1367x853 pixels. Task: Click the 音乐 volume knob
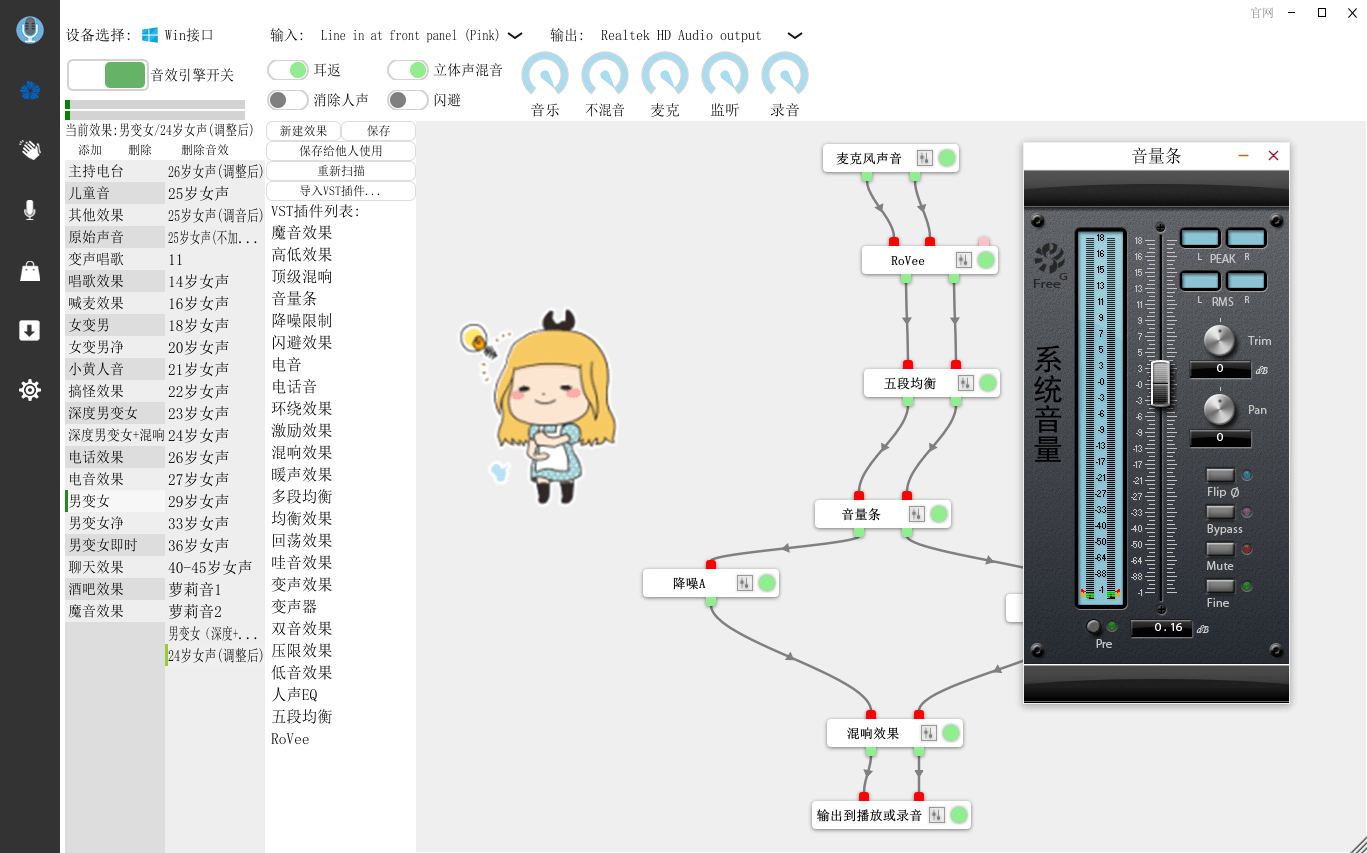pos(545,75)
